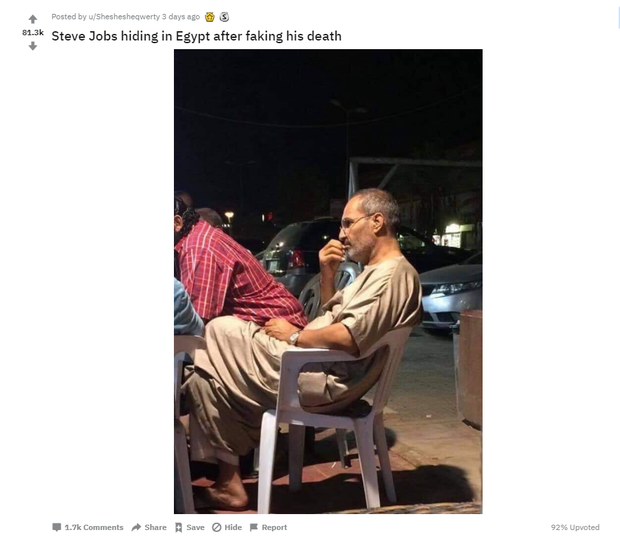Open the 1.7k Comments link
Viewport: 620px width, 538px height.
pos(94,527)
